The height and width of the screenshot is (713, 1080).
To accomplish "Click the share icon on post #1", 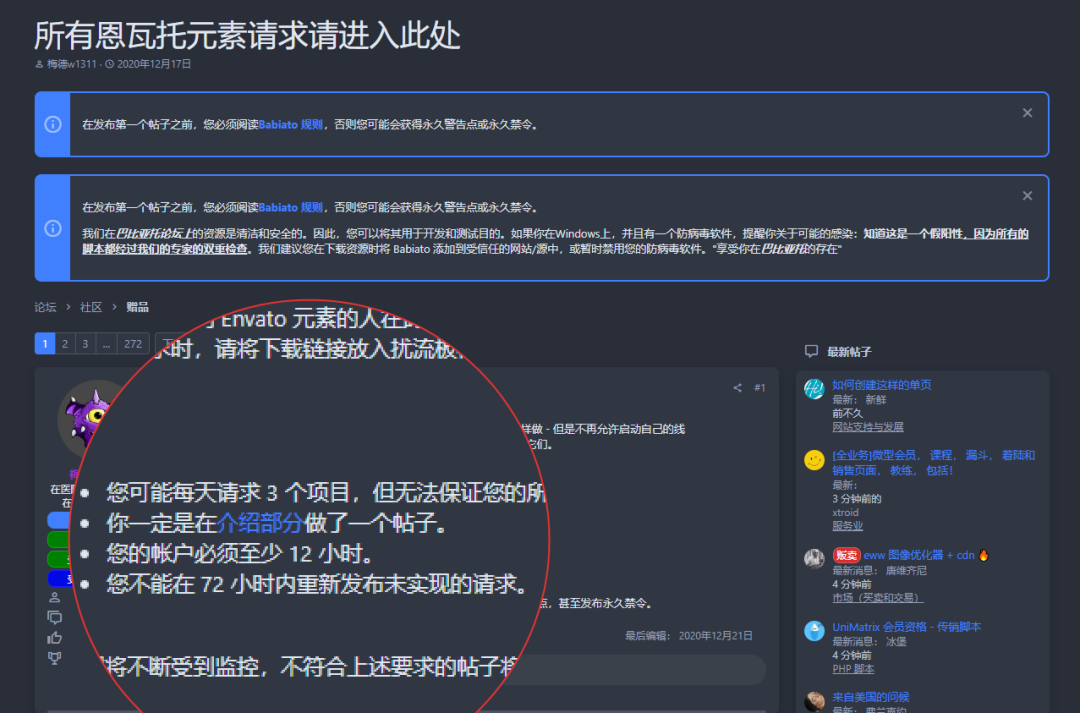I will click(738, 388).
